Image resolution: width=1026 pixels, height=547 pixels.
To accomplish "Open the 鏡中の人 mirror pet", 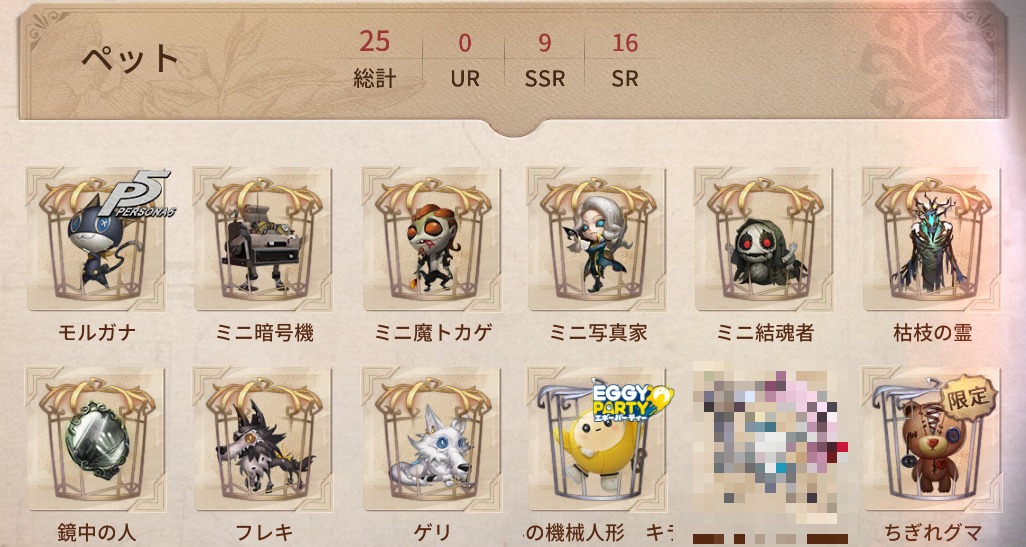I will pos(96,438).
